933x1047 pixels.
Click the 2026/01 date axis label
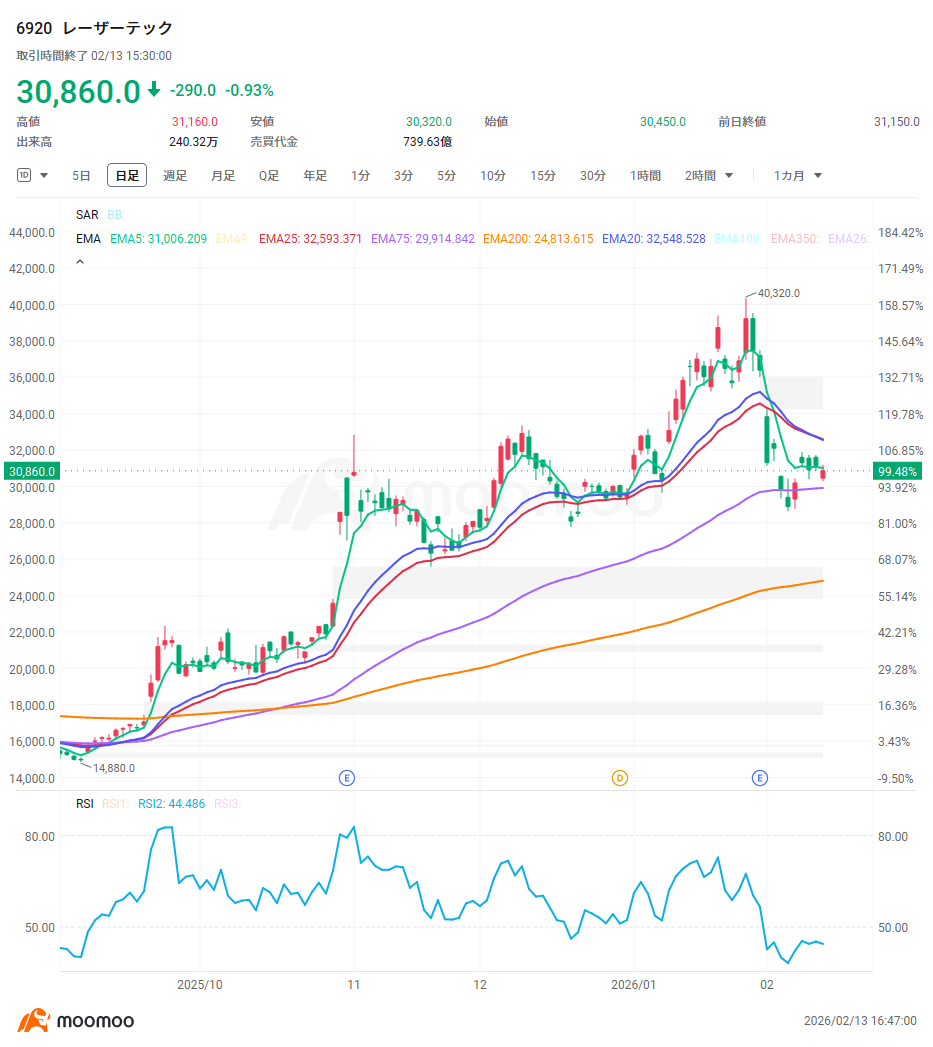pos(633,985)
